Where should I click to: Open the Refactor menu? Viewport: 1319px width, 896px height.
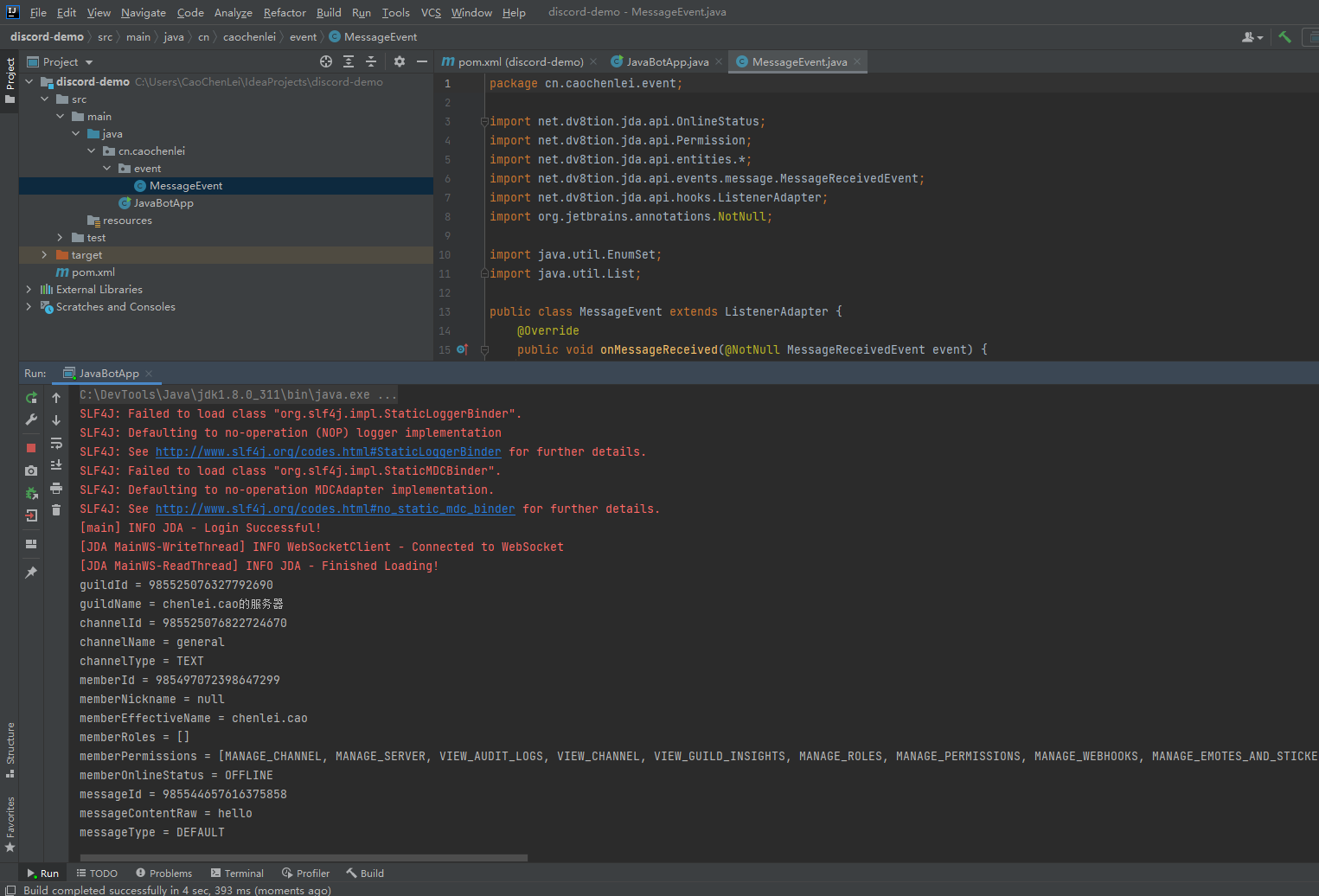285,12
